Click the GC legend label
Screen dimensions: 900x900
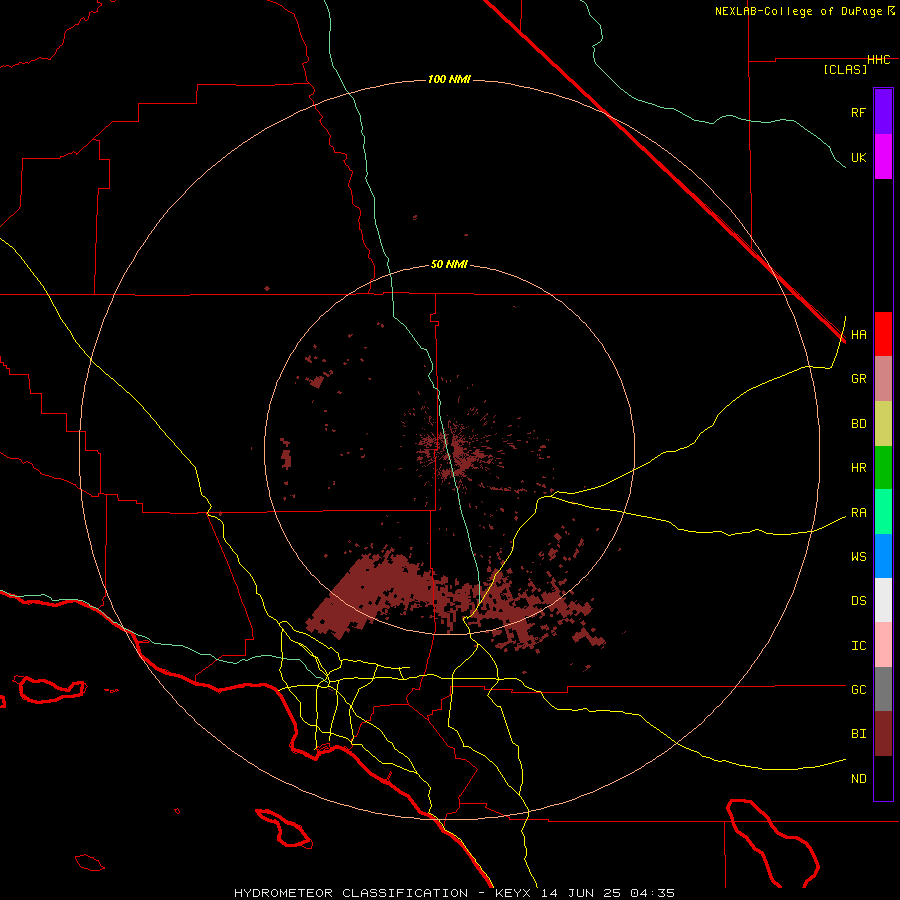[859, 689]
